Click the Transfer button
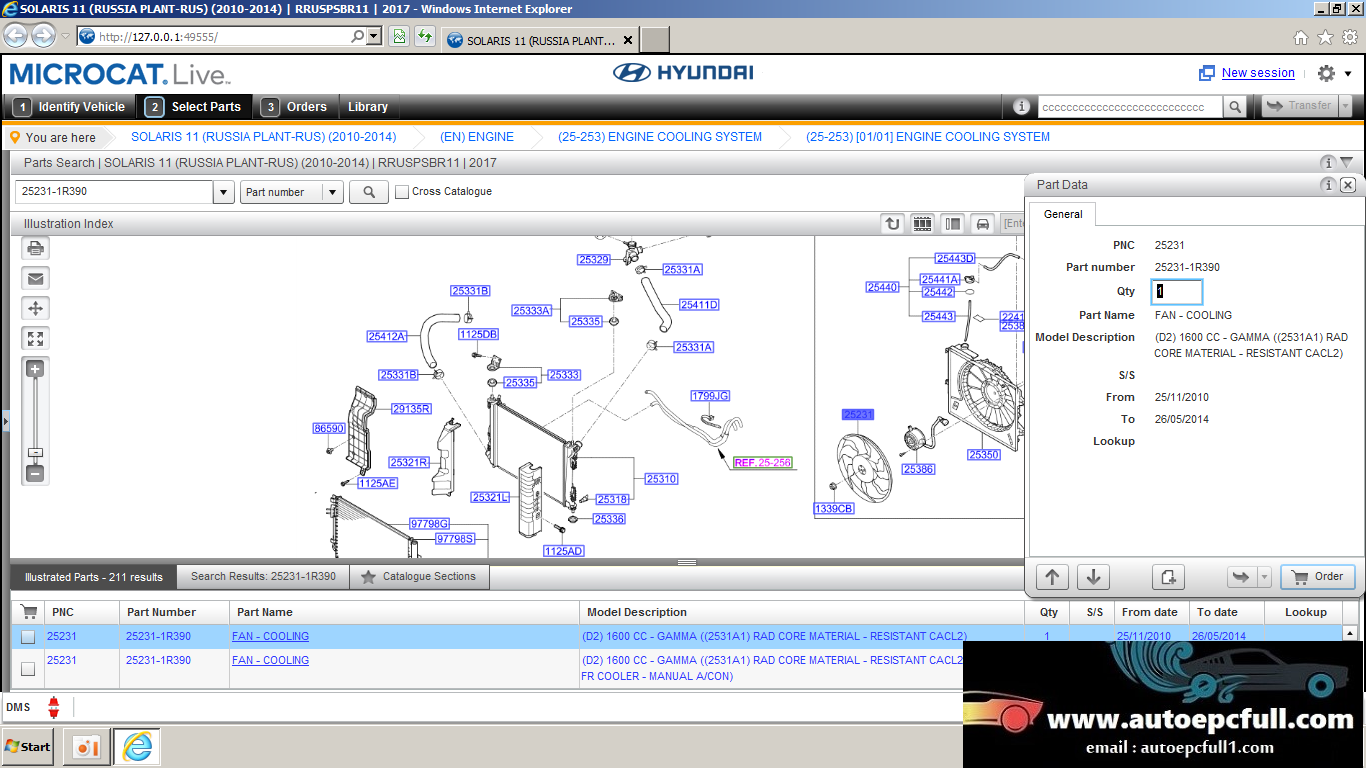 (1298, 106)
